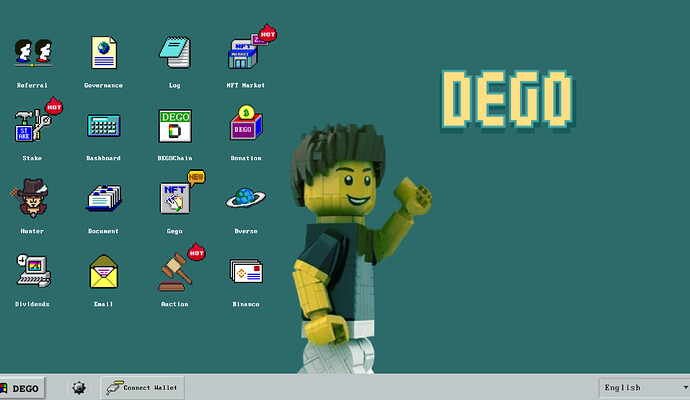Viewport: 690px width, 400px height.
Task: Launch the Gego NFT icon
Action: 174,199
